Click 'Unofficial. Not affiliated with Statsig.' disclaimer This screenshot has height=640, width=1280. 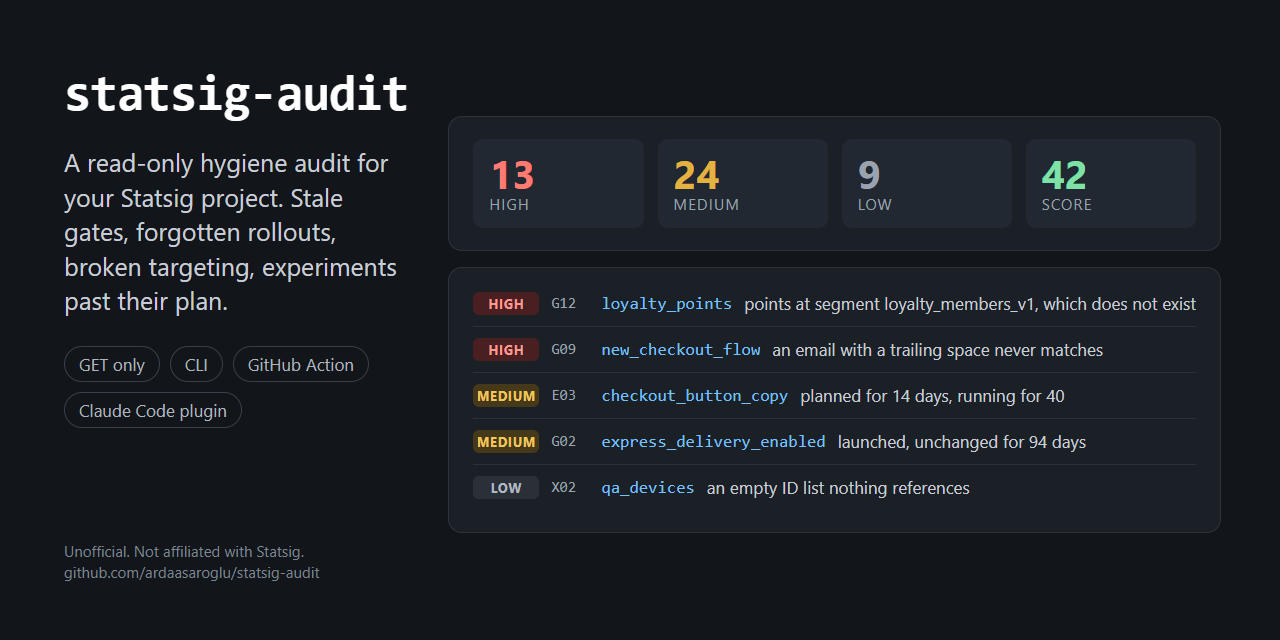click(x=184, y=551)
